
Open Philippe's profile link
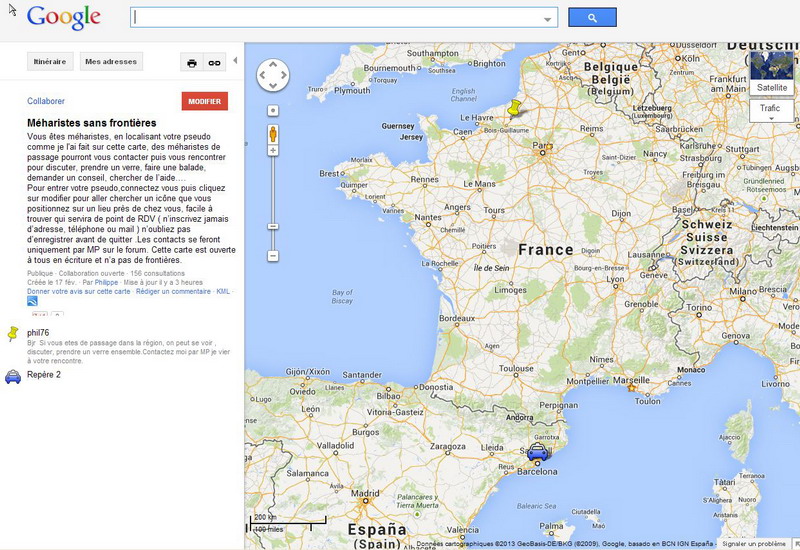click(x=106, y=282)
